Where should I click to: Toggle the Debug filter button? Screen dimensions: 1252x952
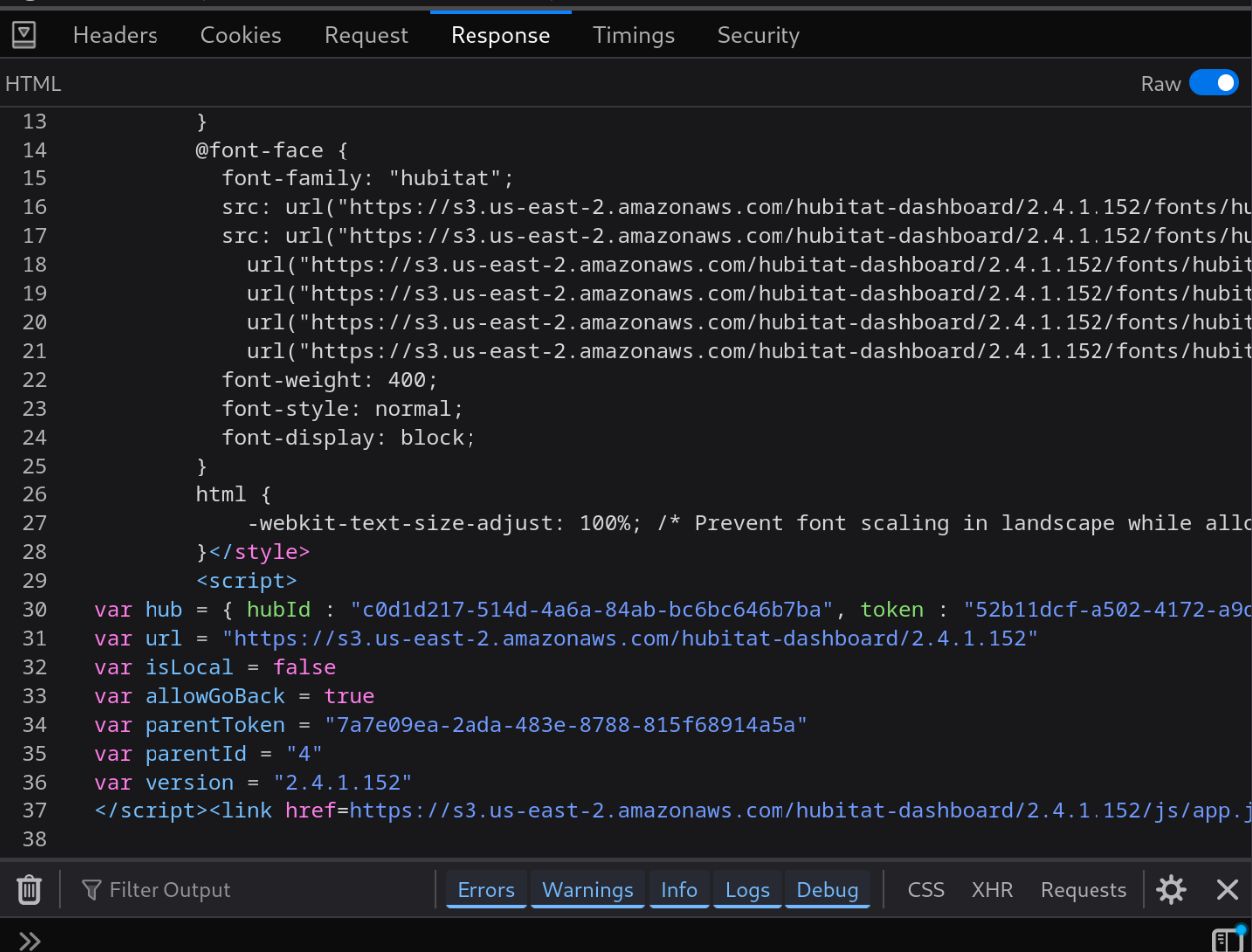[827, 889]
